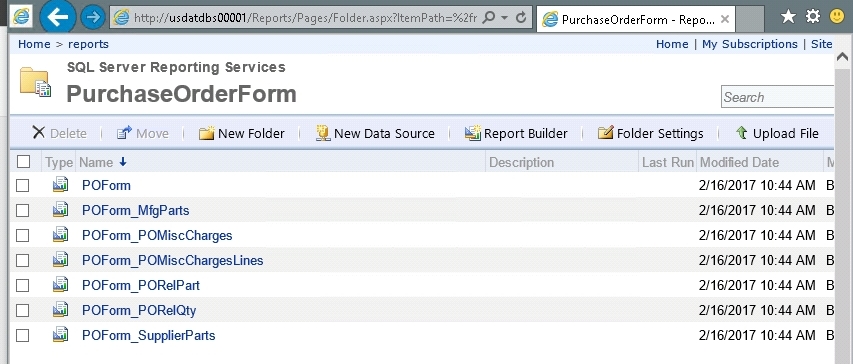
Task: Open the POForm report link
Action: 107,186
